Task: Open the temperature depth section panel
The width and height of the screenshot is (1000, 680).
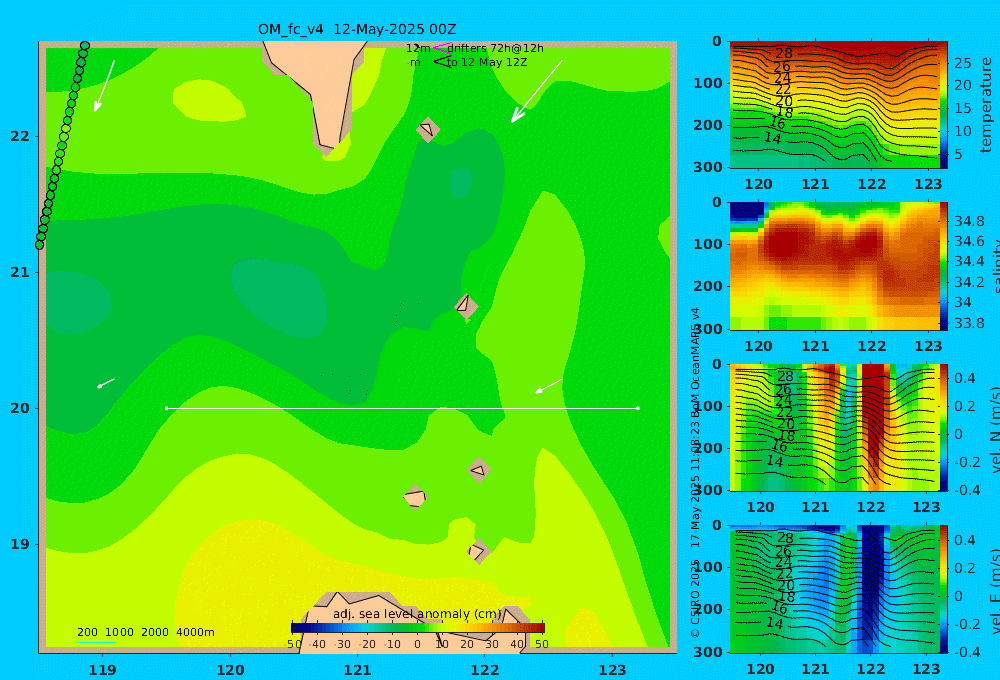Action: 834,105
